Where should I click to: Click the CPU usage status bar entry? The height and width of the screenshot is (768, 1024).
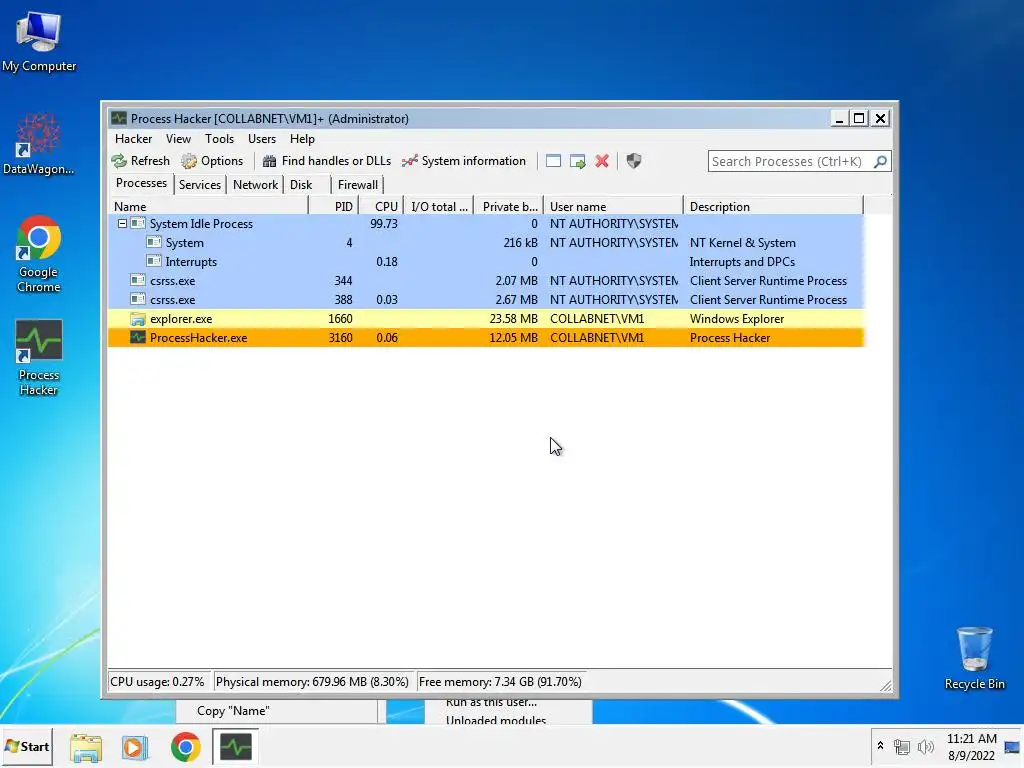click(x=157, y=682)
